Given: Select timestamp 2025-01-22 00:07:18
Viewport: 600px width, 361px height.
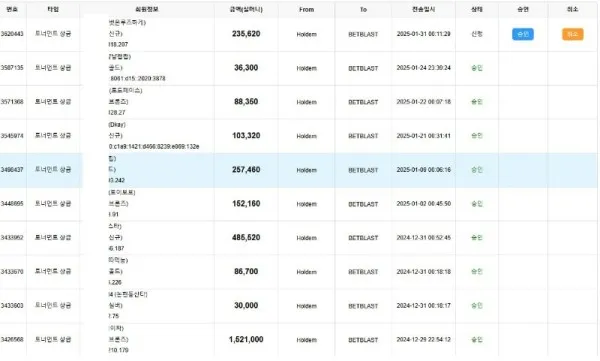Looking at the screenshot, I should [424, 101].
